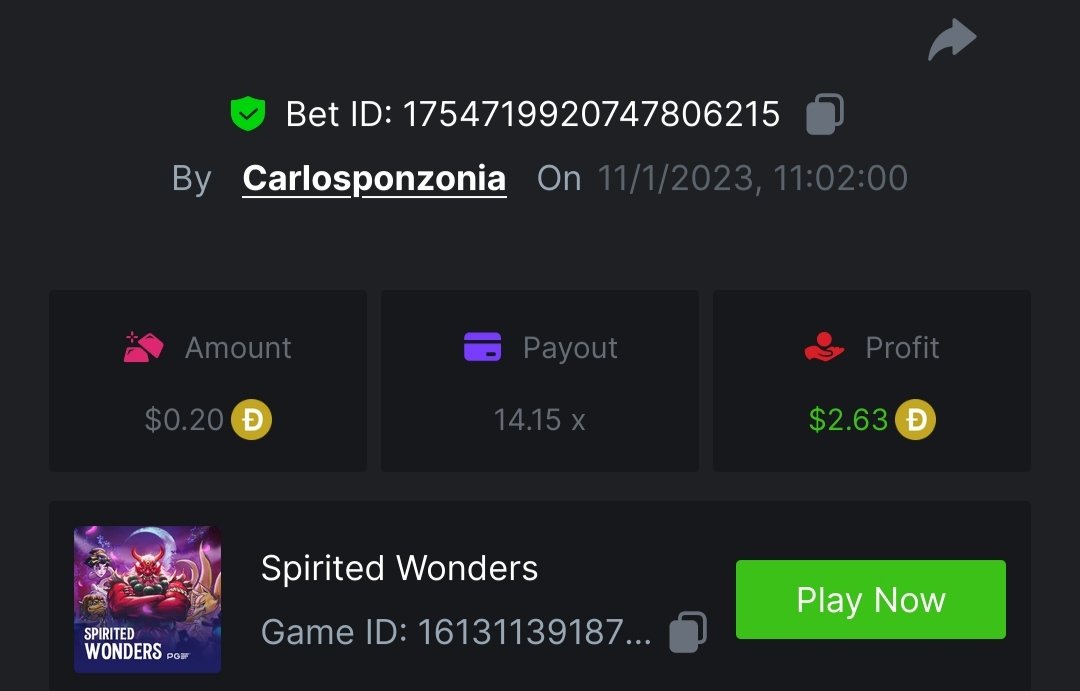Select the Bet ID number text

591,114
